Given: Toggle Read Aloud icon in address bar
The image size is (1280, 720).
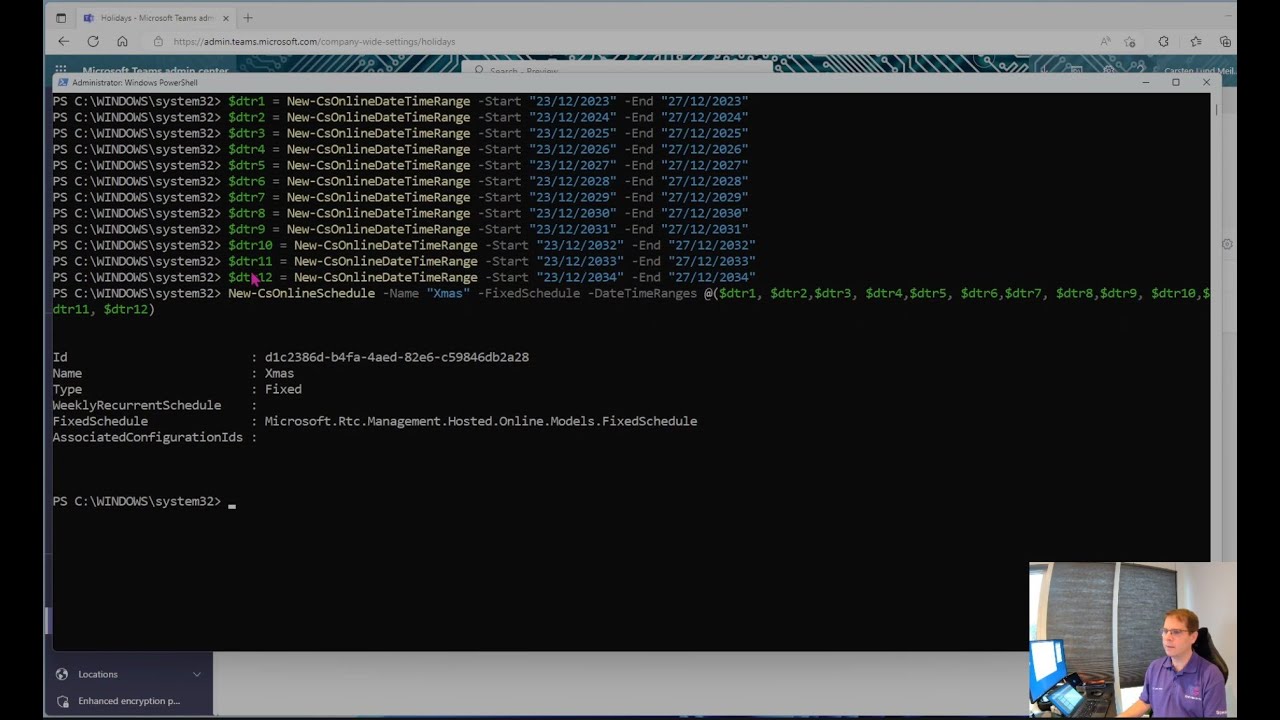Looking at the screenshot, I should pos(1105,42).
